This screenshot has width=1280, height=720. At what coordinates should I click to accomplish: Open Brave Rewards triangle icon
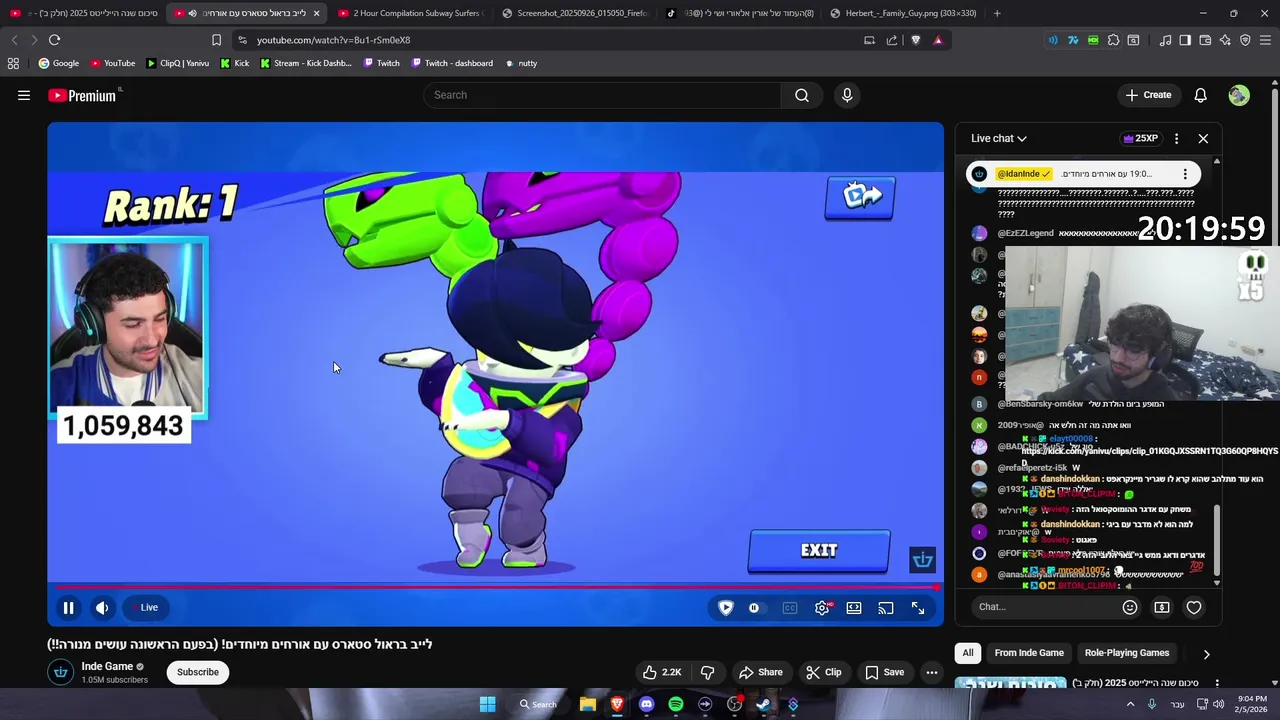click(x=938, y=40)
